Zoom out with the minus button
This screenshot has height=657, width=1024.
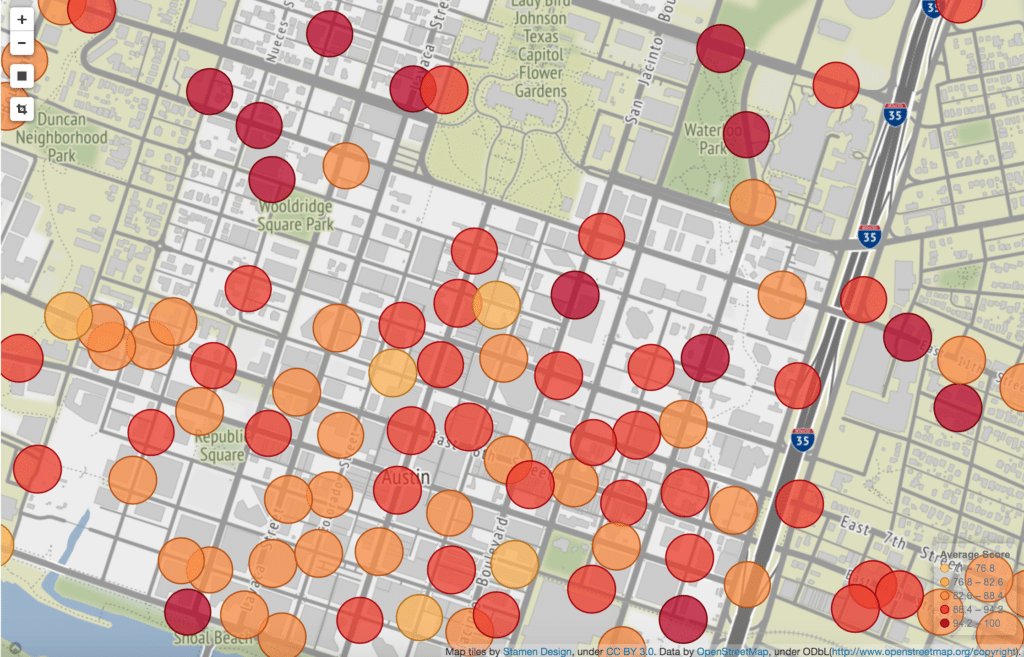[22, 43]
